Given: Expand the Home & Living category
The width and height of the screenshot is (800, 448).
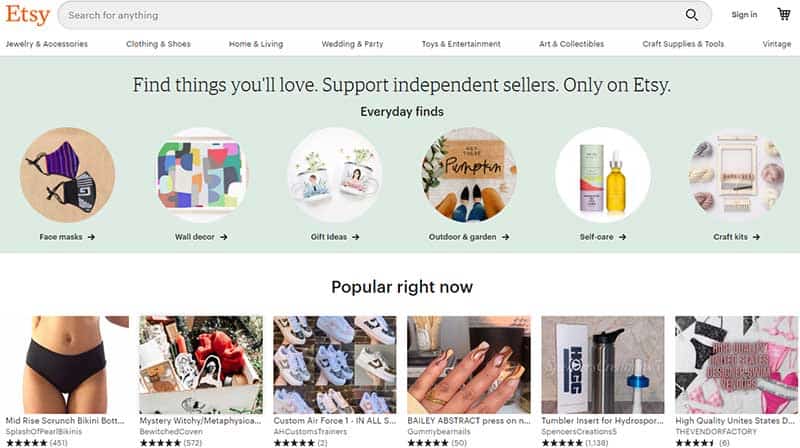Looking at the screenshot, I should 256,44.
